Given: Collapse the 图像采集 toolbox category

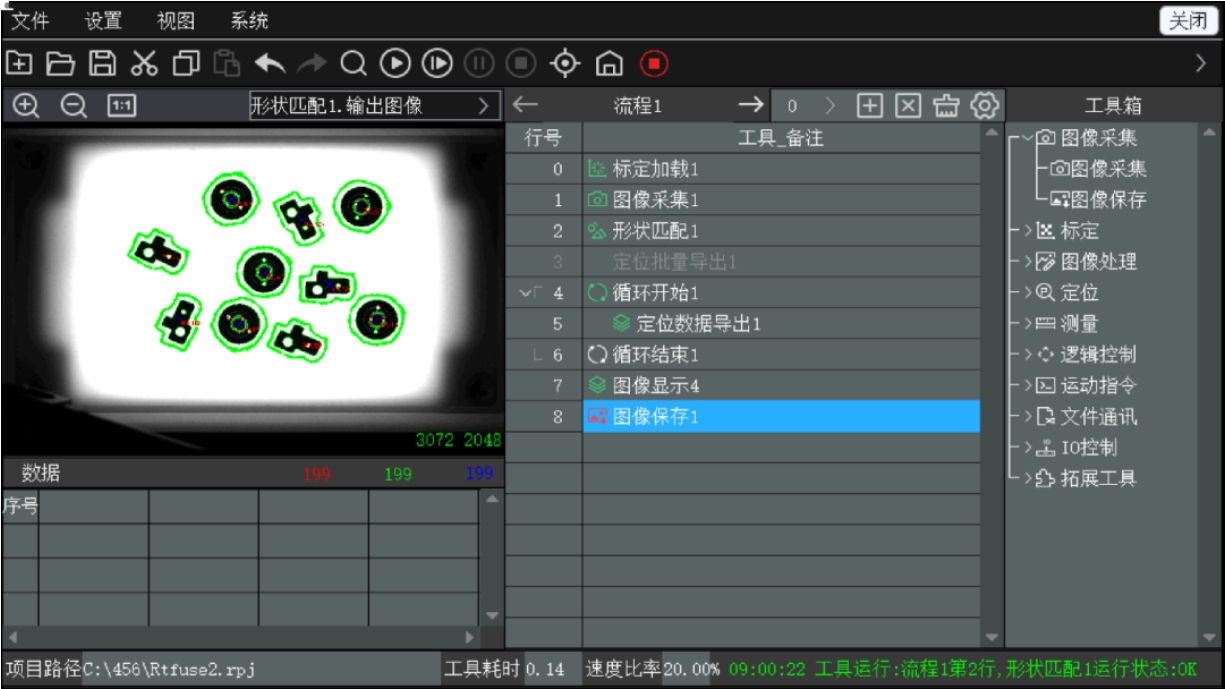Looking at the screenshot, I should tap(1027, 138).
